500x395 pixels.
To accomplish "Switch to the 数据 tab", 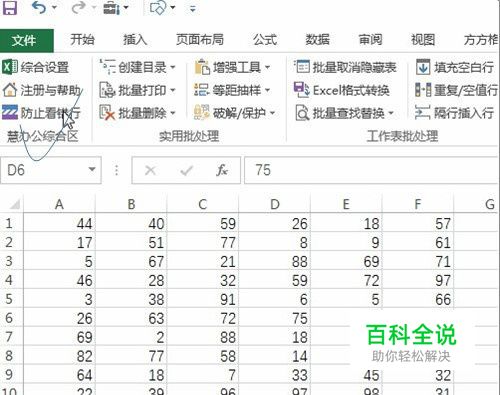I will [317, 40].
